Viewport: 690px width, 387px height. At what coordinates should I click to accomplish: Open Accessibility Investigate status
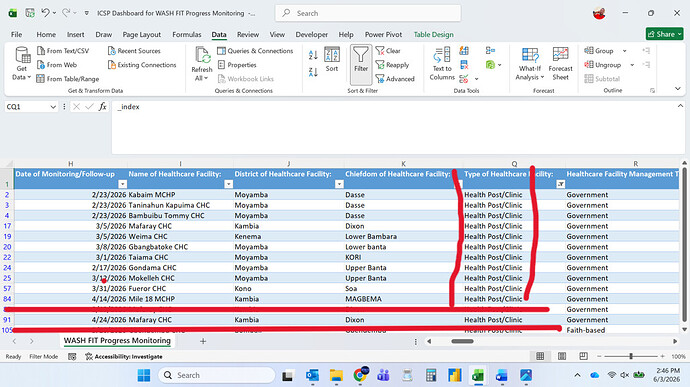124,357
